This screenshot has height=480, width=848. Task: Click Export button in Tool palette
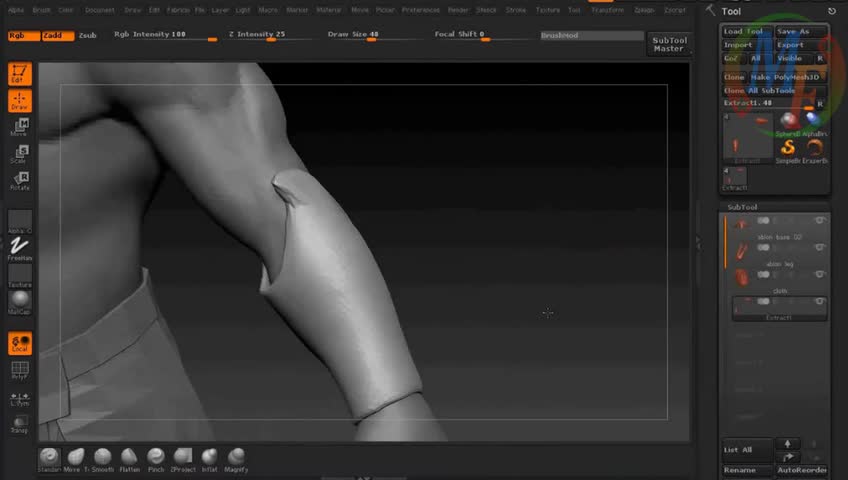pyautogui.click(x=801, y=45)
